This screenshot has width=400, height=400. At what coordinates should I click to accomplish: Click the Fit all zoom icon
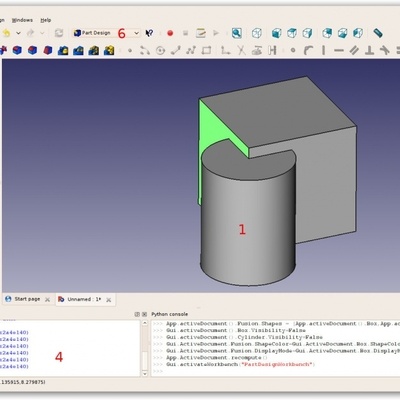tap(237, 33)
